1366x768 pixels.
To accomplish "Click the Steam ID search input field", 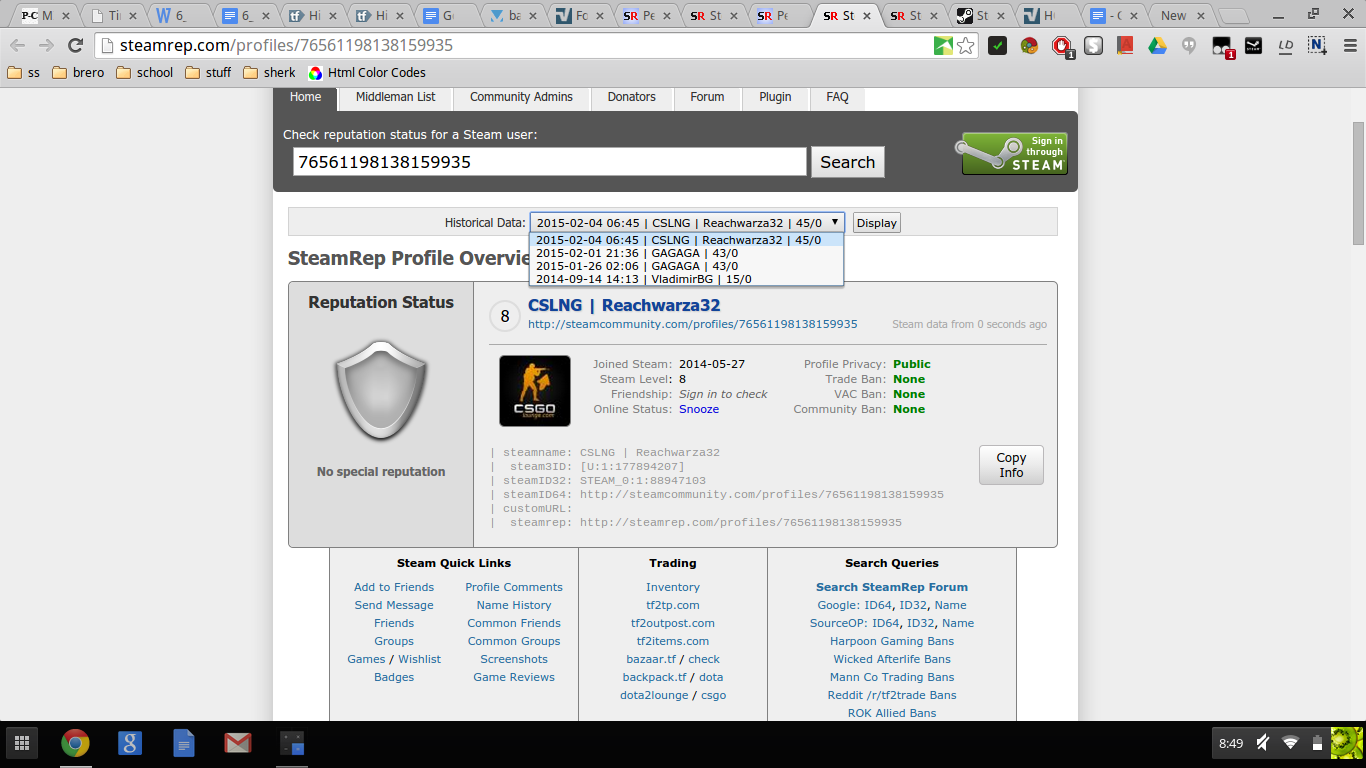I will pos(549,162).
